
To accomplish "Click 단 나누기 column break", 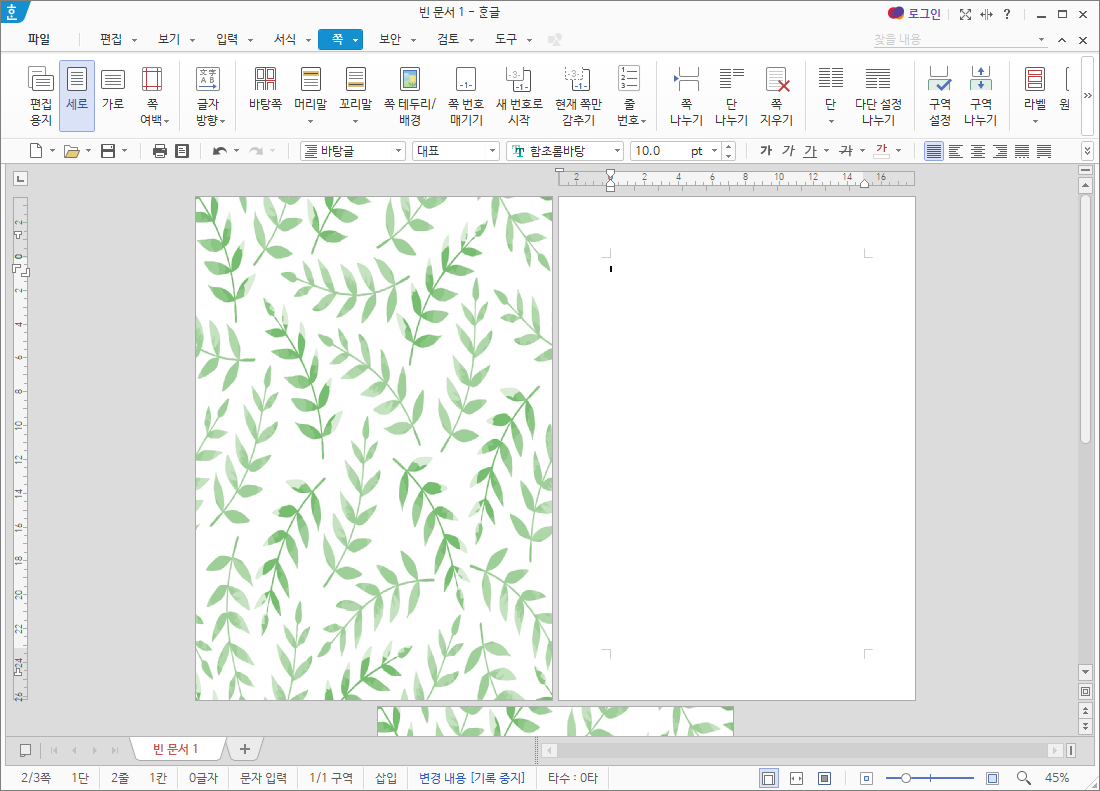I will click(731, 95).
